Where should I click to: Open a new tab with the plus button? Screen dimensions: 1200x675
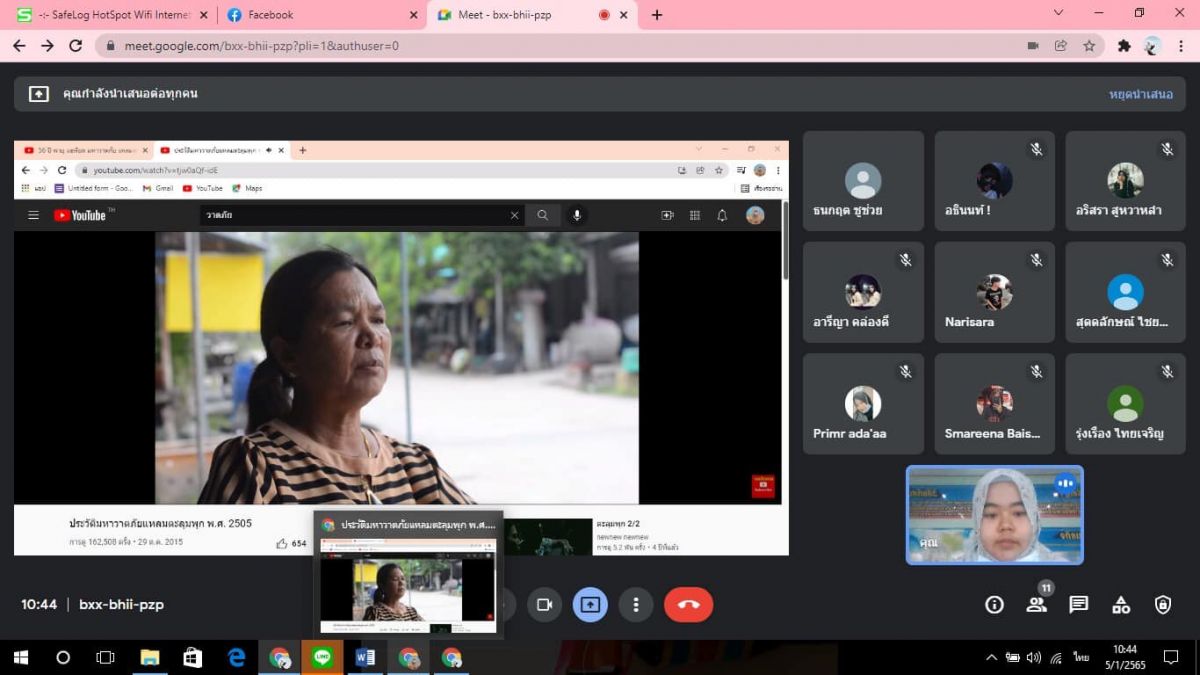pyautogui.click(x=657, y=15)
